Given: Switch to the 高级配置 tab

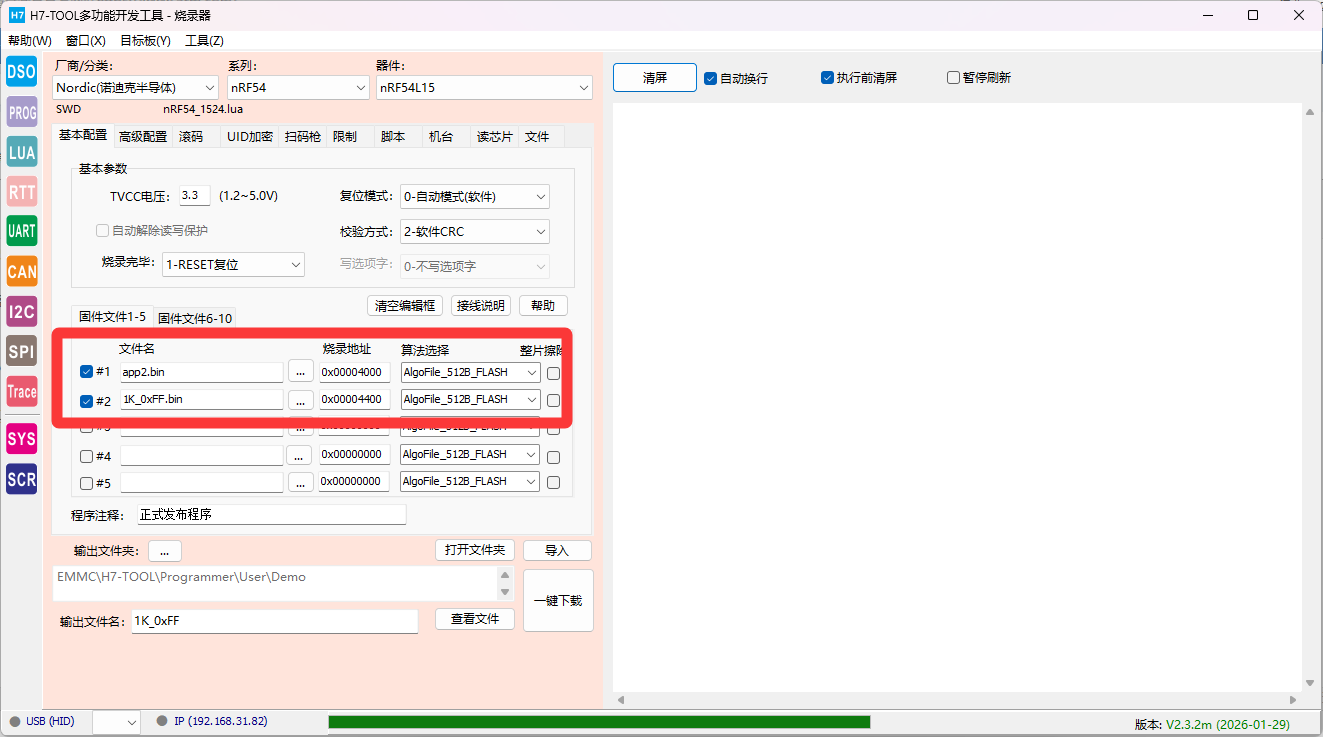Looking at the screenshot, I should click(x=143, y=136).
